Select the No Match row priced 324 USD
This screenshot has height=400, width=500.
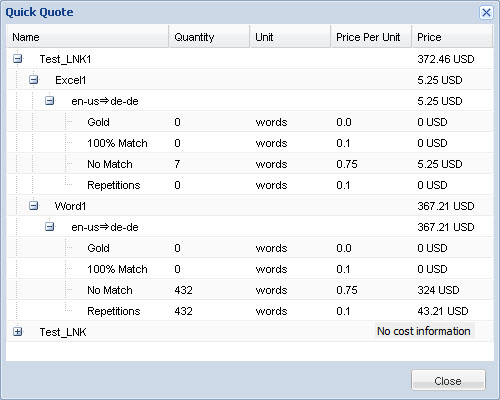tap(250, 290)
